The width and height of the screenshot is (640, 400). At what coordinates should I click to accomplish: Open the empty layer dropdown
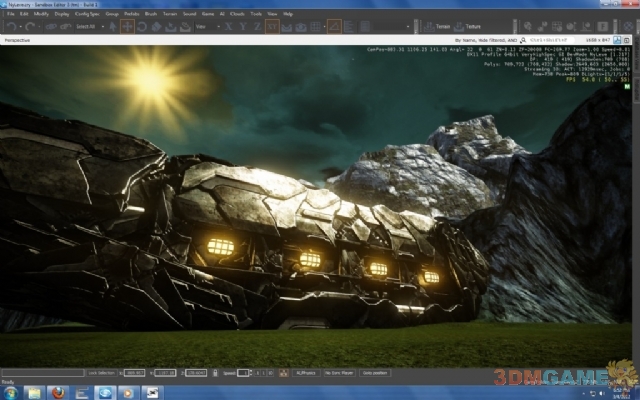[x=392, y=27]
